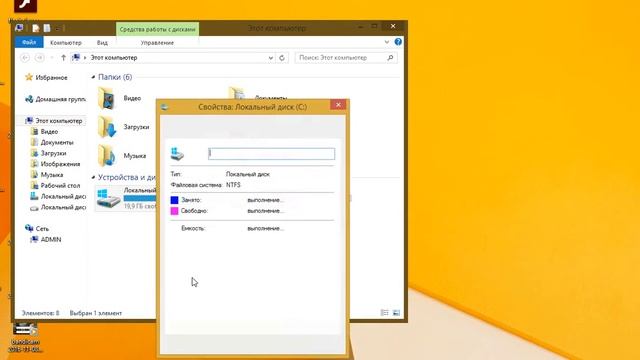The height and width of the screenshot is (360, 640).
Task: Open the address bar history dropdown
Action: click(x=270, y=58)
